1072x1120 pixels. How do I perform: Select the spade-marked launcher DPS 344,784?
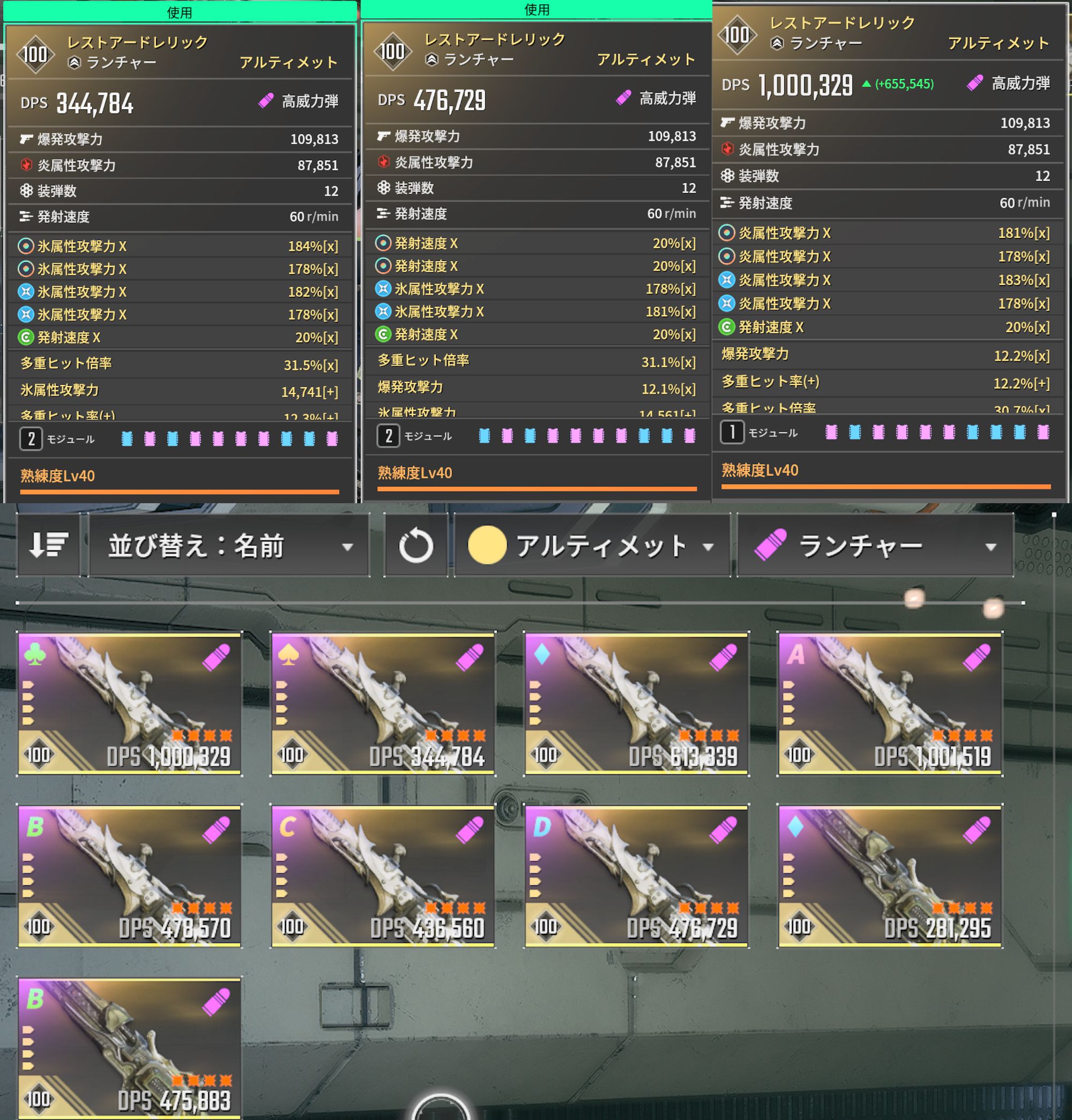point(383,704)
